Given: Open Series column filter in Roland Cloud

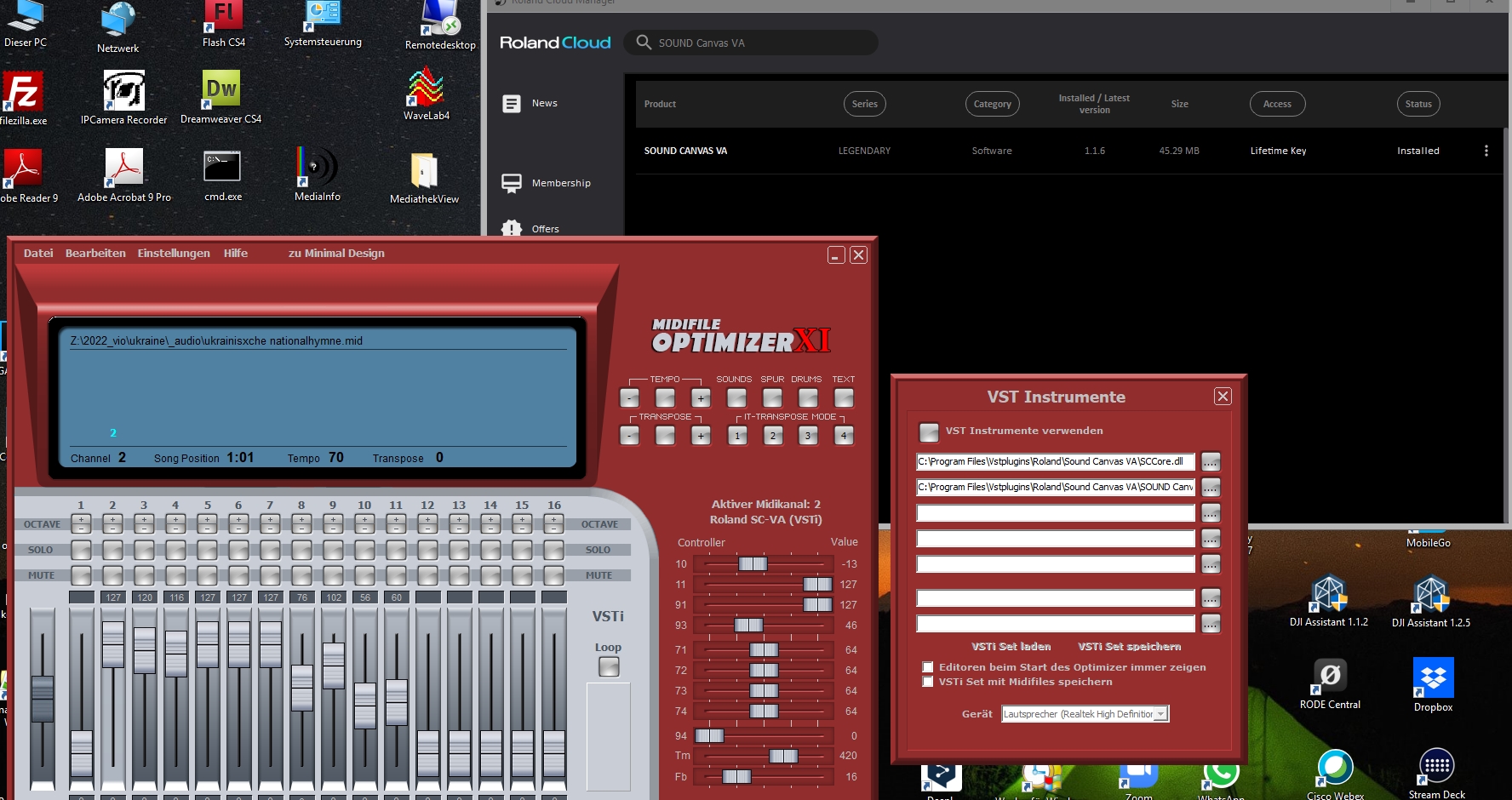Looking at the screenshot, I should coord(865,104).
